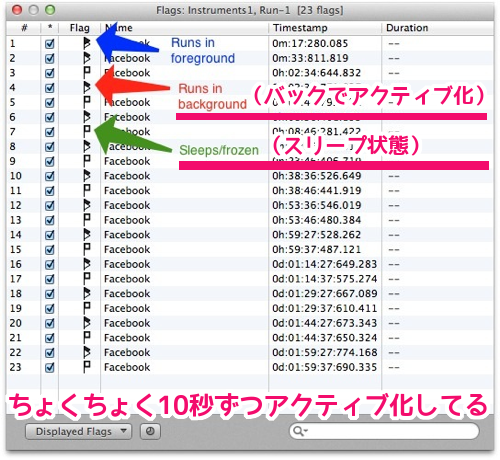Sort by the Flag column header
The height and width of the screenshot is (460, 500).
click(x=80, y=28)
